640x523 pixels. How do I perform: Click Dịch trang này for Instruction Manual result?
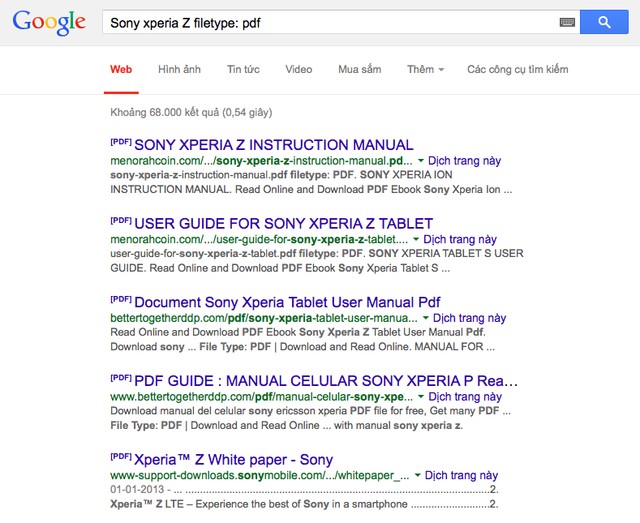464,161
